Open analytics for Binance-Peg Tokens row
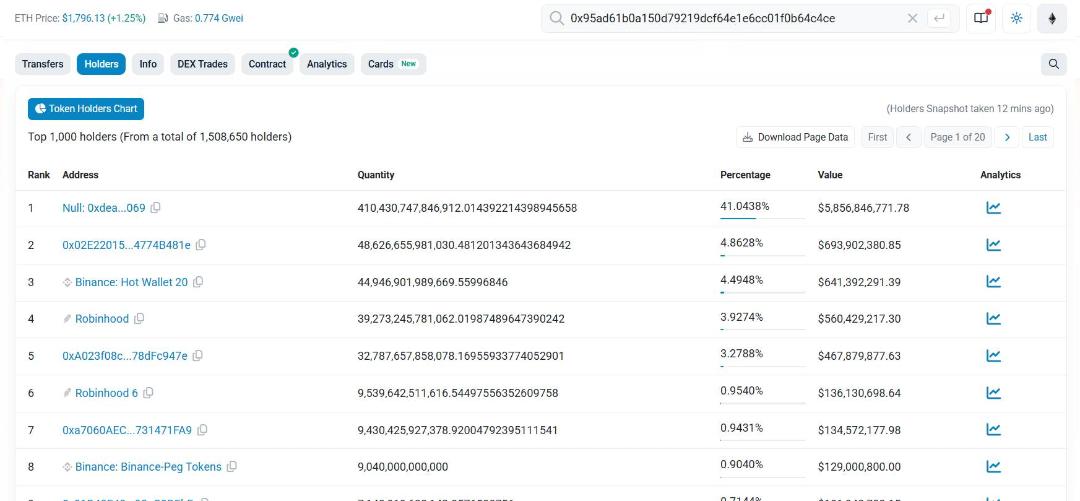Screen dimensions: 1080x501 993,467
